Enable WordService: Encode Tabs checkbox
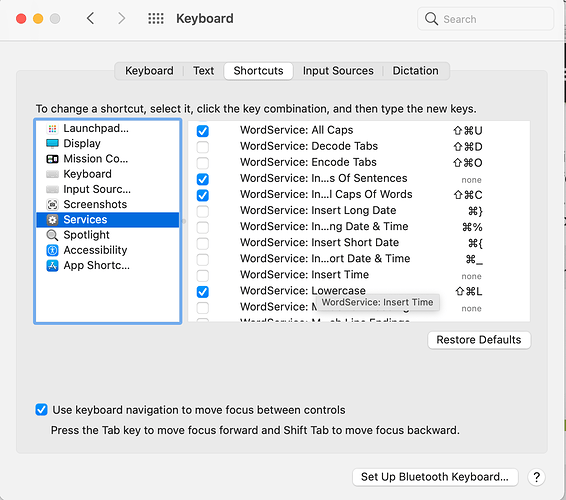566x500 pixels. (x=203, y=163)
